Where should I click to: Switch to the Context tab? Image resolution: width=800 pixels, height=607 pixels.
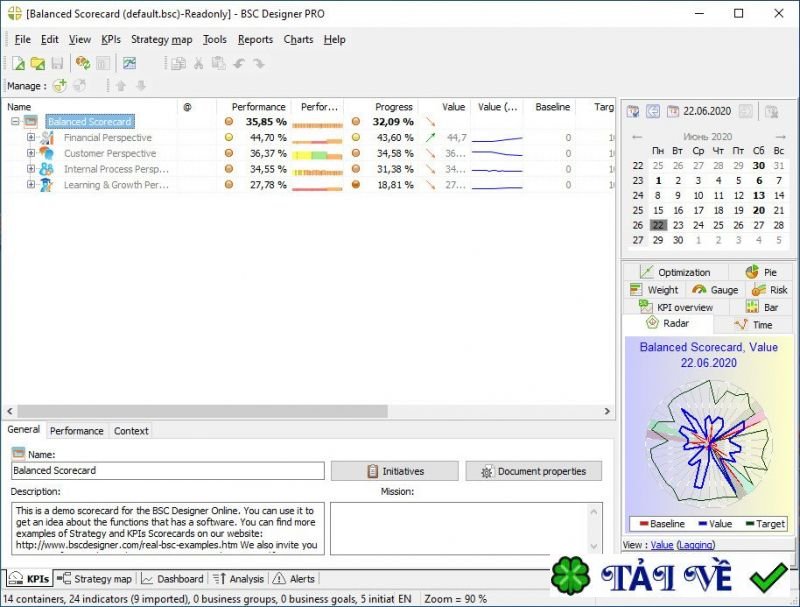click(131, 431)
